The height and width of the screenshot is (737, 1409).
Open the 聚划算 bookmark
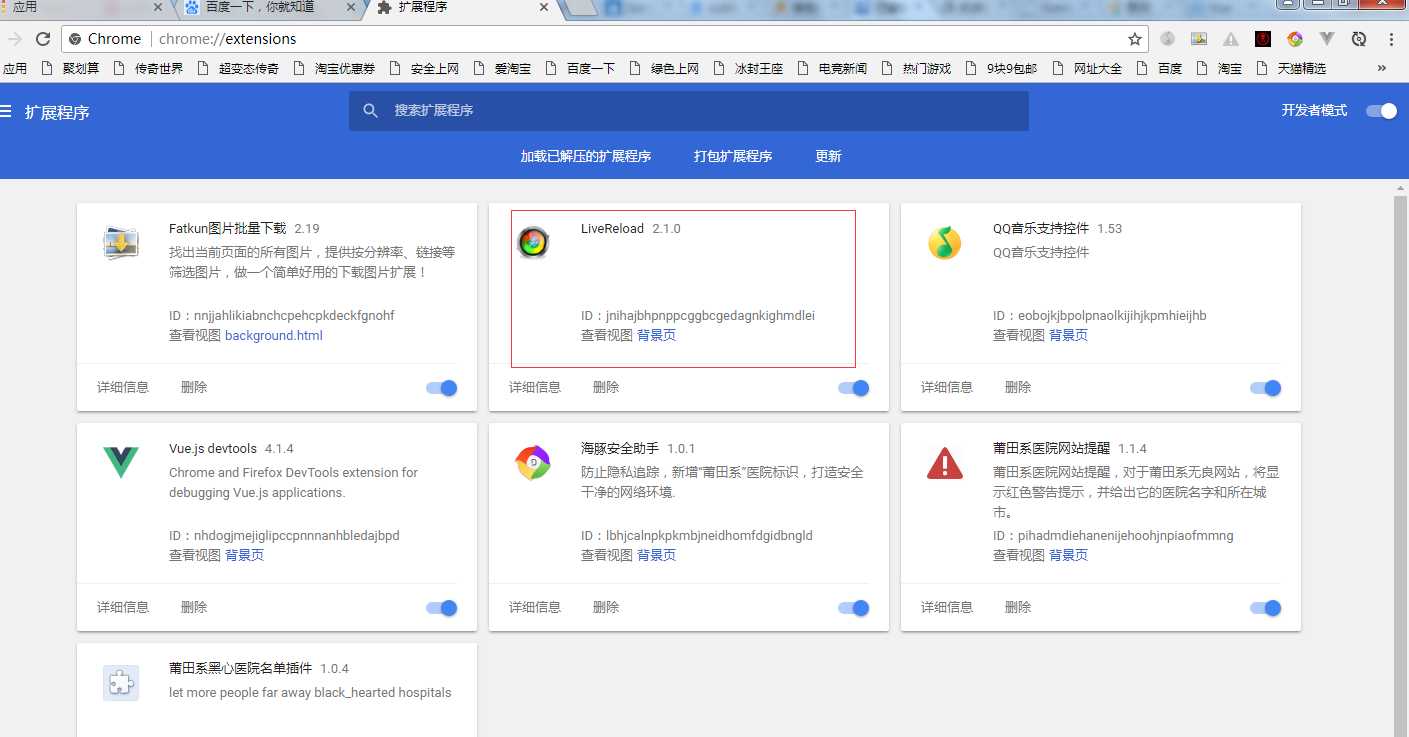pyautogui.click(x=69, y=69)
